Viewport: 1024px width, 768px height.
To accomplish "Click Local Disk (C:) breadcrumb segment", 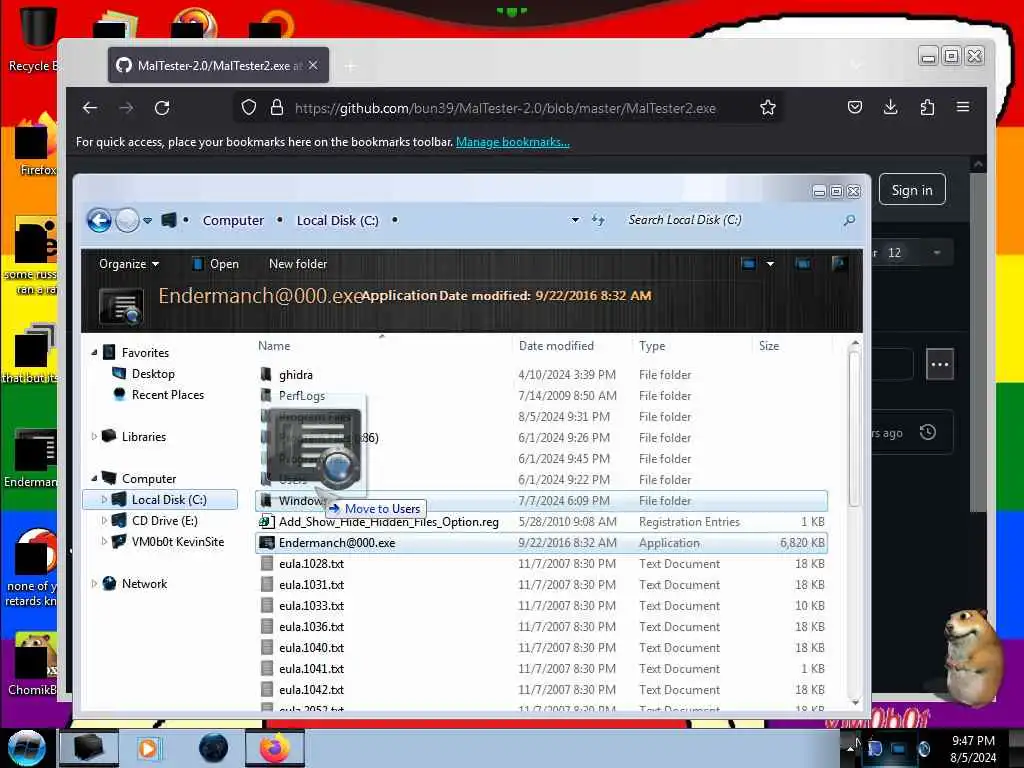I will pyautogui.click(x=338, y=221).
